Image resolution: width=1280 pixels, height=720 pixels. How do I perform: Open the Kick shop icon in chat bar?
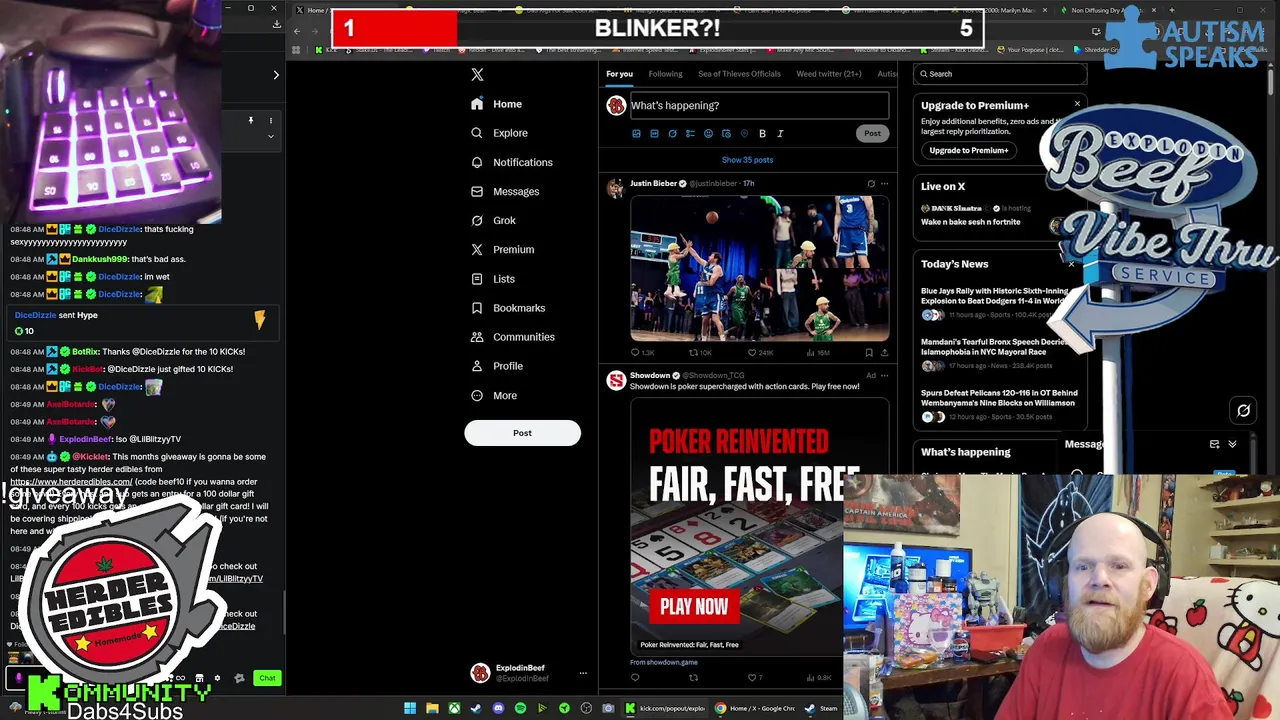(199, 678)
